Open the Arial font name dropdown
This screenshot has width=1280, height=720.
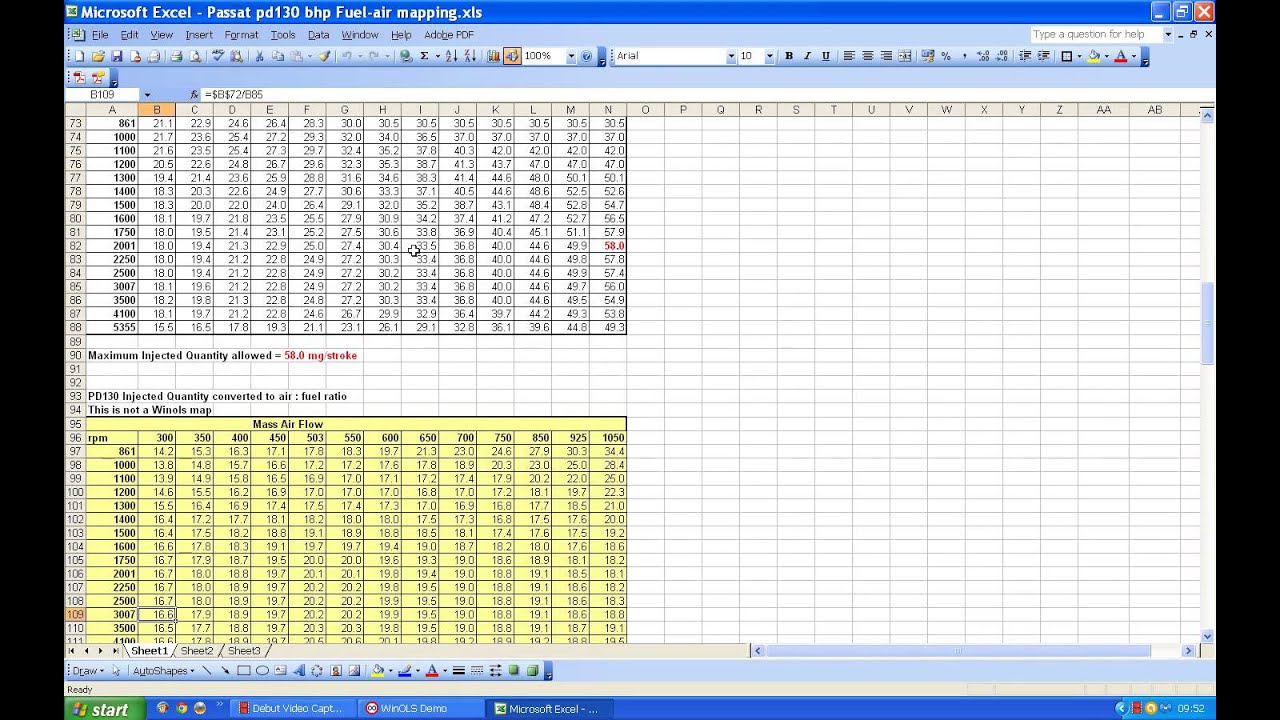[731, 56]
